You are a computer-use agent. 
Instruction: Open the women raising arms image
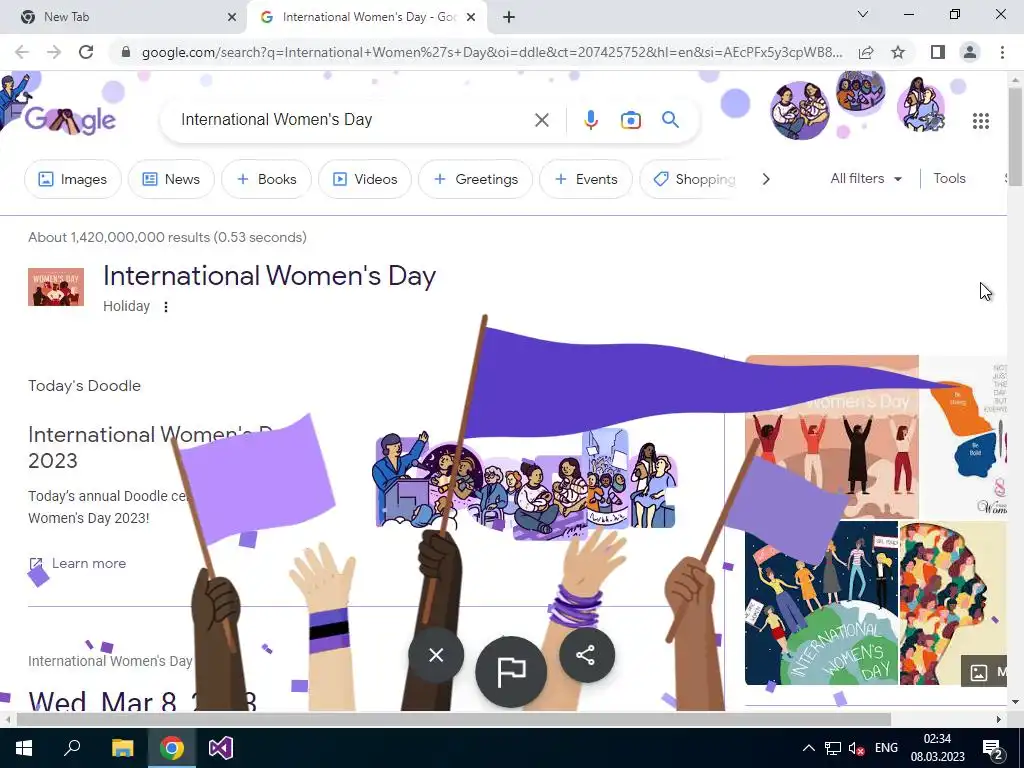point(831,437)
